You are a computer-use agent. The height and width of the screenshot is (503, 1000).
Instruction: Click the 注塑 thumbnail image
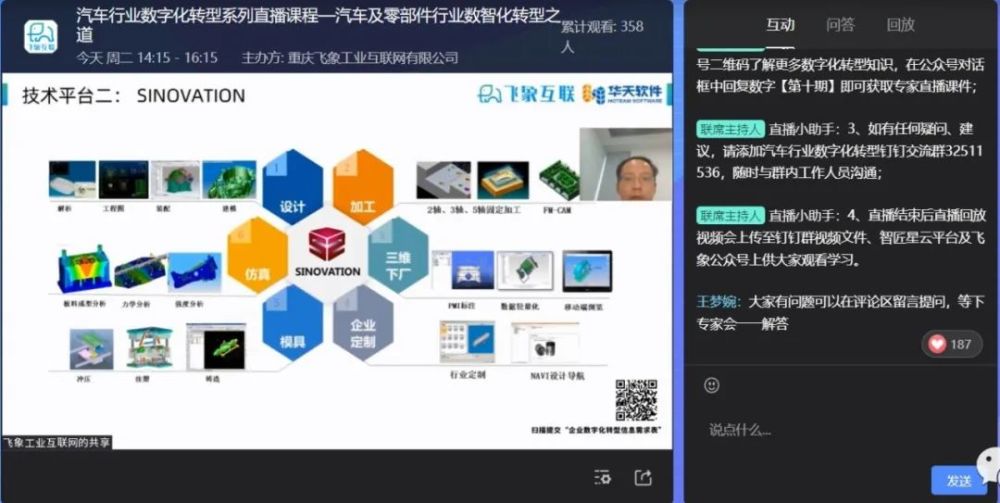[x=149, y=347]
